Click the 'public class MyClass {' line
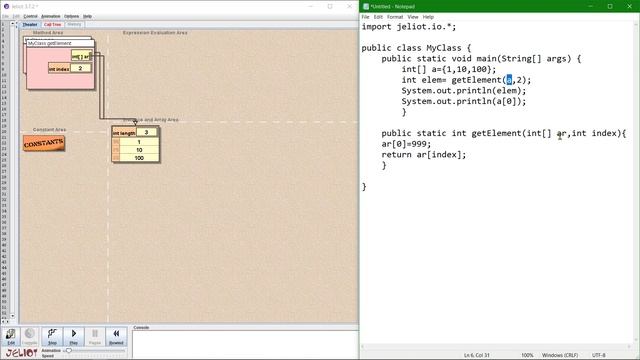 pyautogui.click(x=416, y=48)
